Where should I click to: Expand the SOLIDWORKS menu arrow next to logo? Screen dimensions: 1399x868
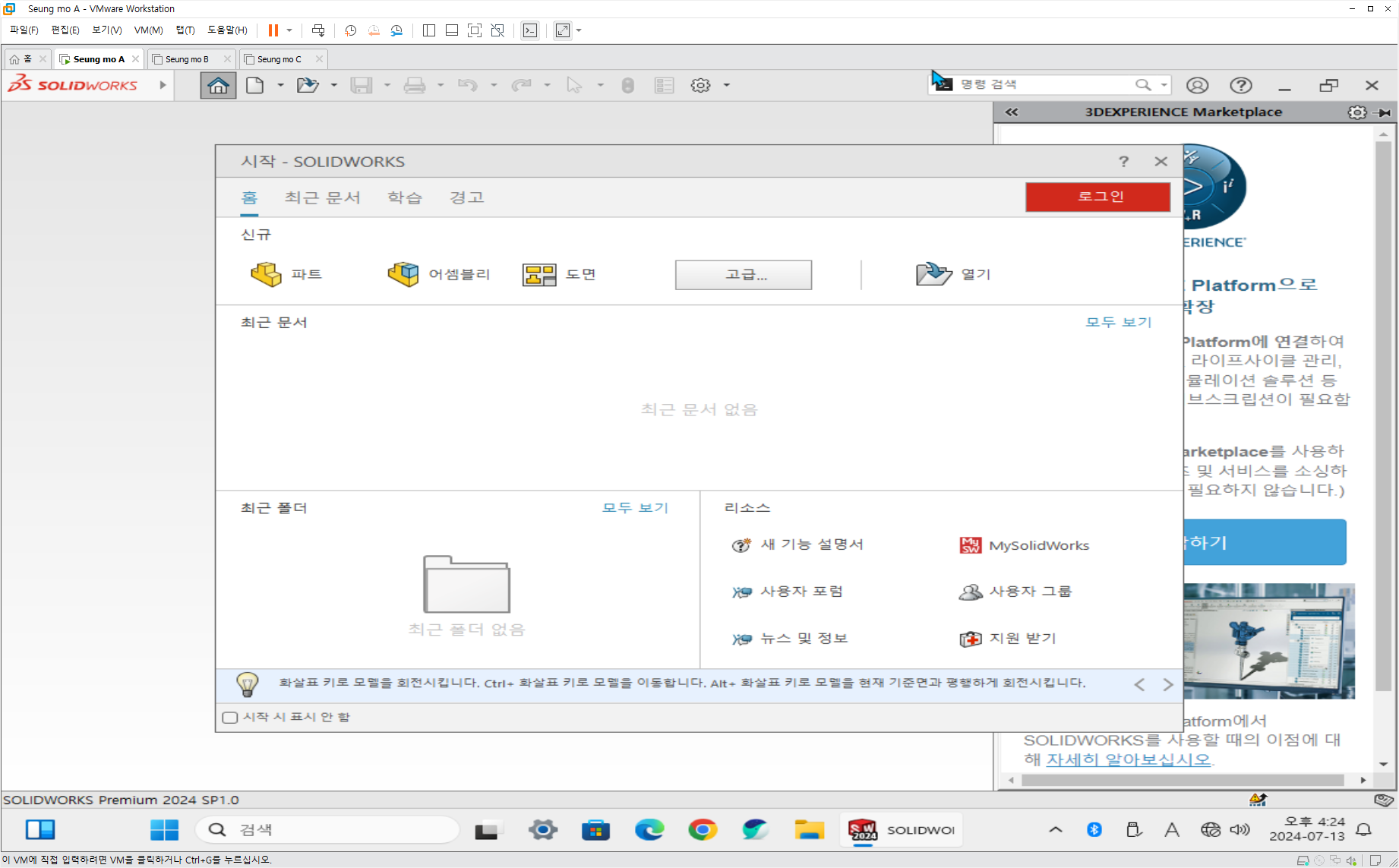(x=163, y=85)
